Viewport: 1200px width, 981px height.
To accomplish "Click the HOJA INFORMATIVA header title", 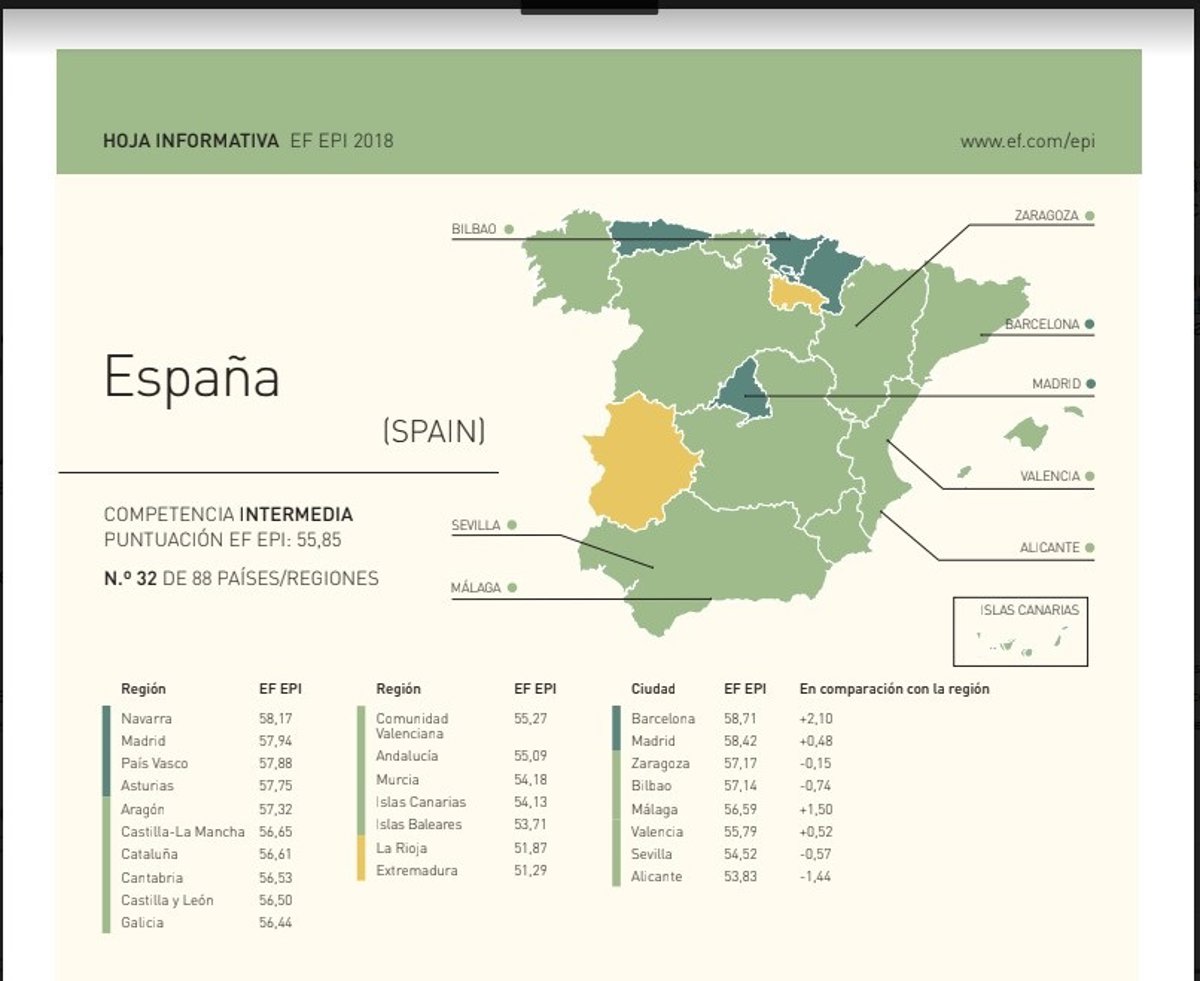I will (x=190, y=141).
